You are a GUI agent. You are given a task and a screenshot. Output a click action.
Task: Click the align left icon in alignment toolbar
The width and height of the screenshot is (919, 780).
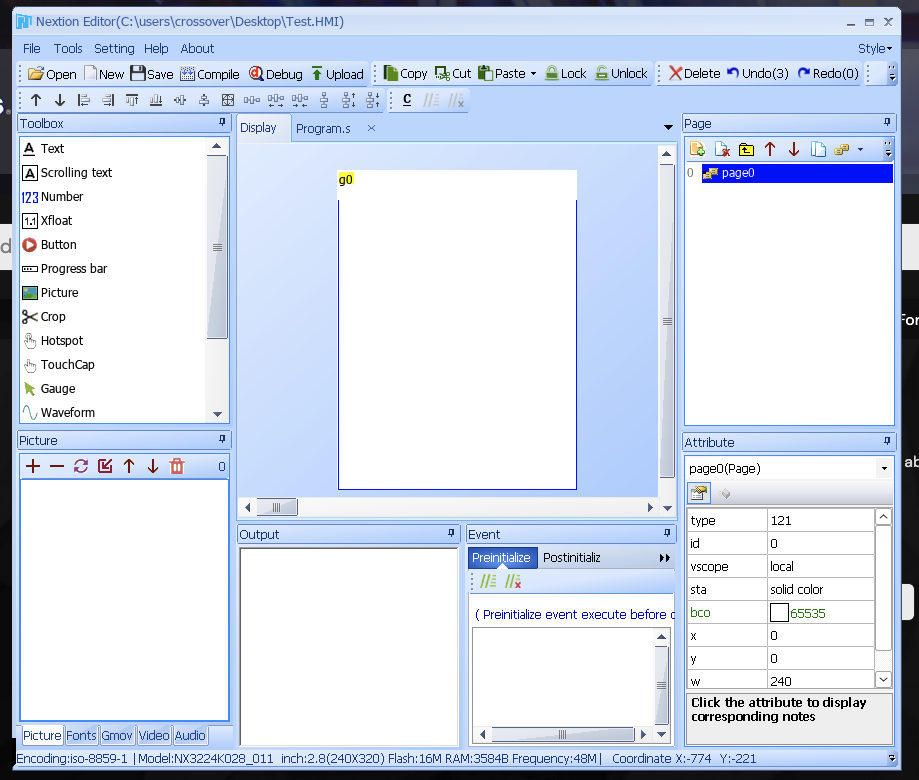(84, 100)
